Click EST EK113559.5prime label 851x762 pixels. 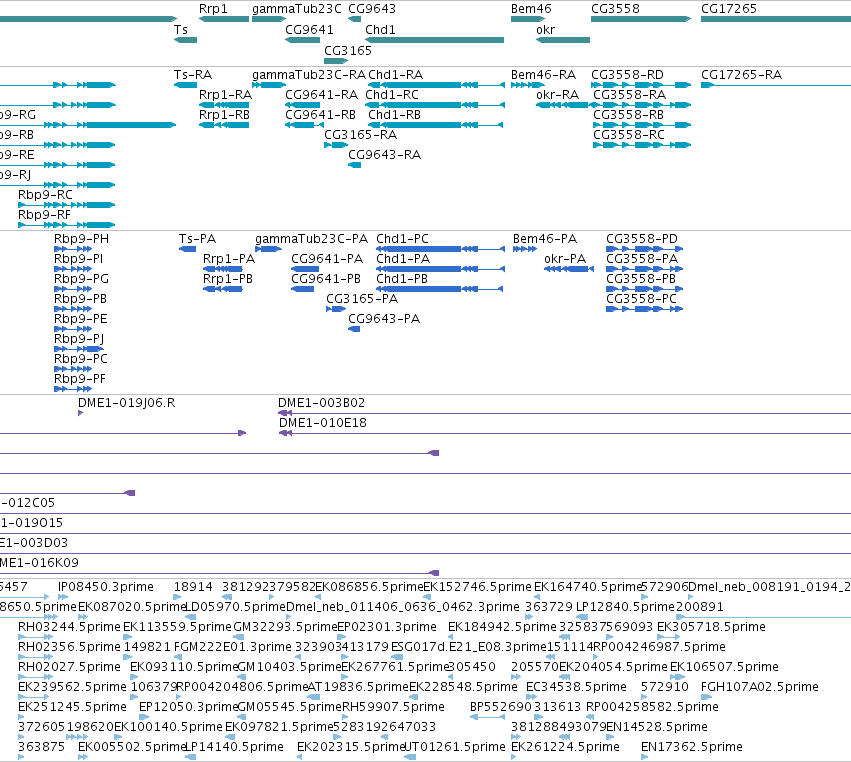[x=177, y=627]
